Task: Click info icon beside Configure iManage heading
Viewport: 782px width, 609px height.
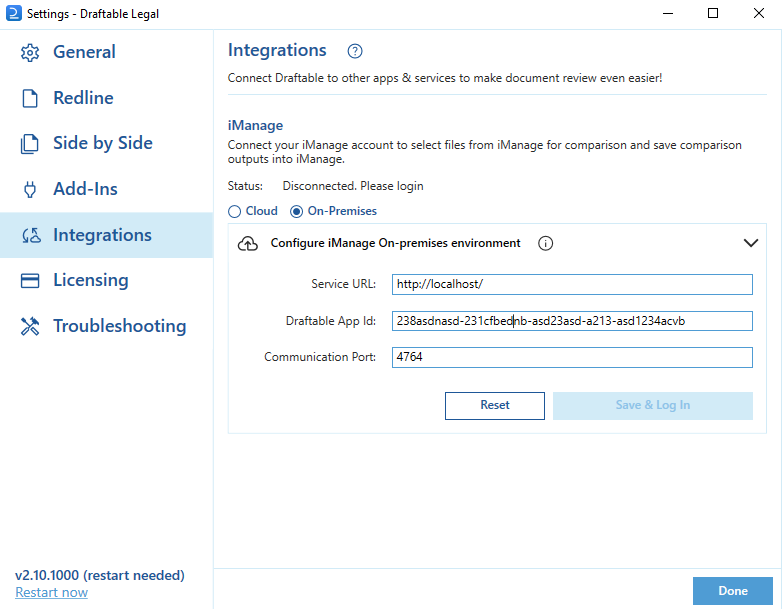Action: [x=545, y=243]
